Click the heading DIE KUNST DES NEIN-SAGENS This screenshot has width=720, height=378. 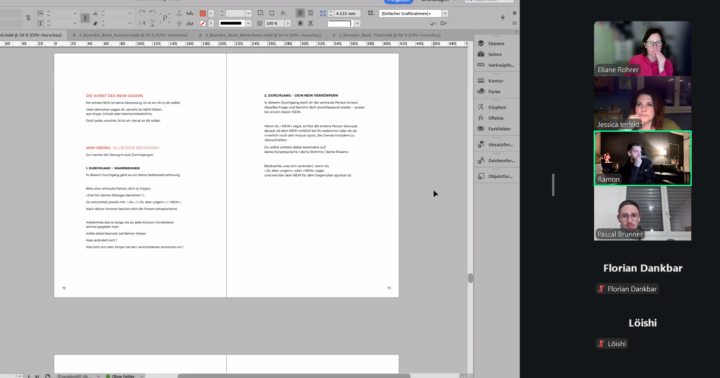point(114,96)
